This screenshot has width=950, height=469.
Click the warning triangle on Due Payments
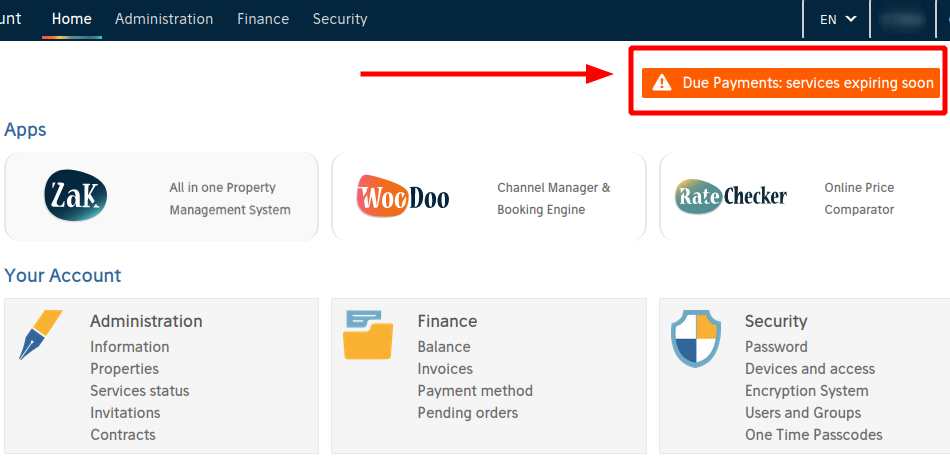662,83
